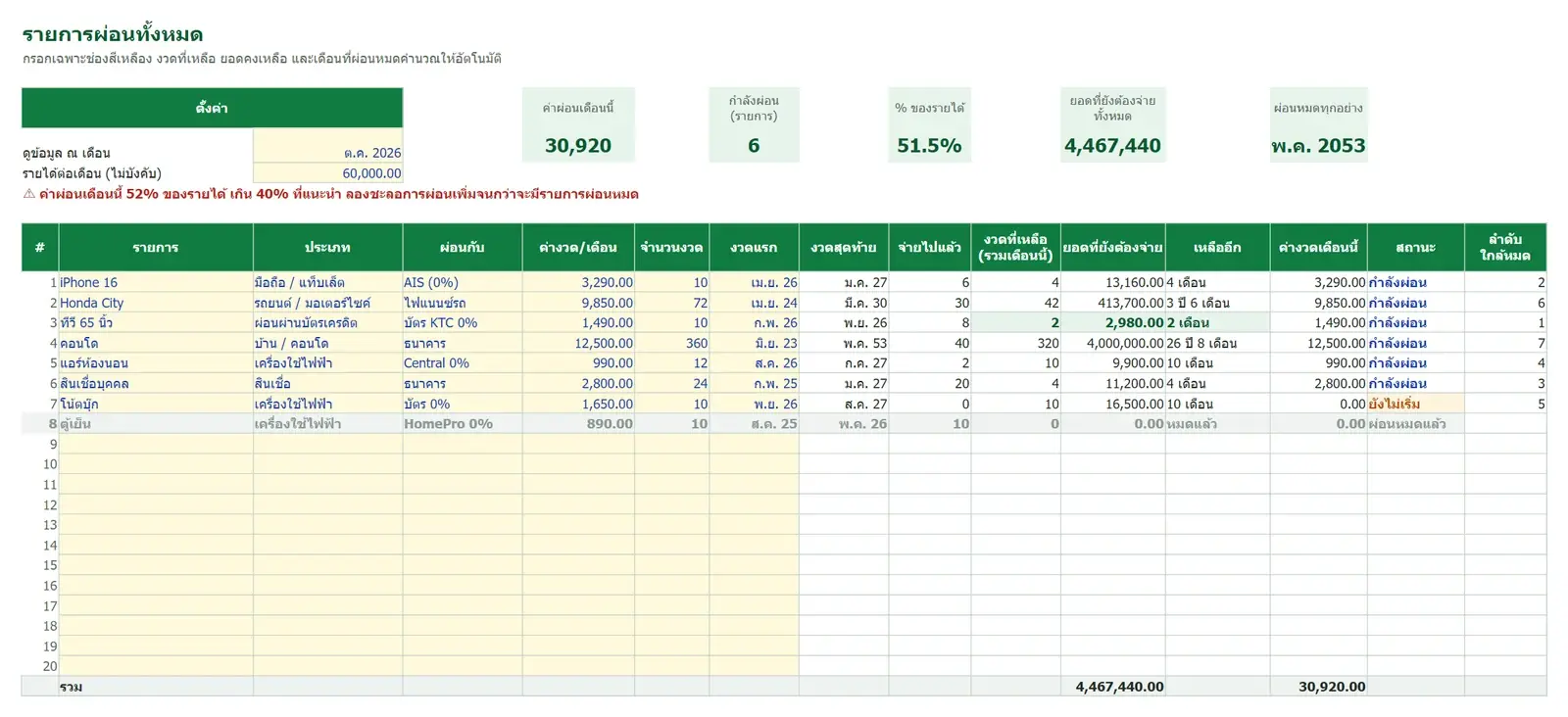The width and height of the screenshot is (1568, 717).
Task: Select the empty รายการ cell in row 9
Action: [156, 444]
